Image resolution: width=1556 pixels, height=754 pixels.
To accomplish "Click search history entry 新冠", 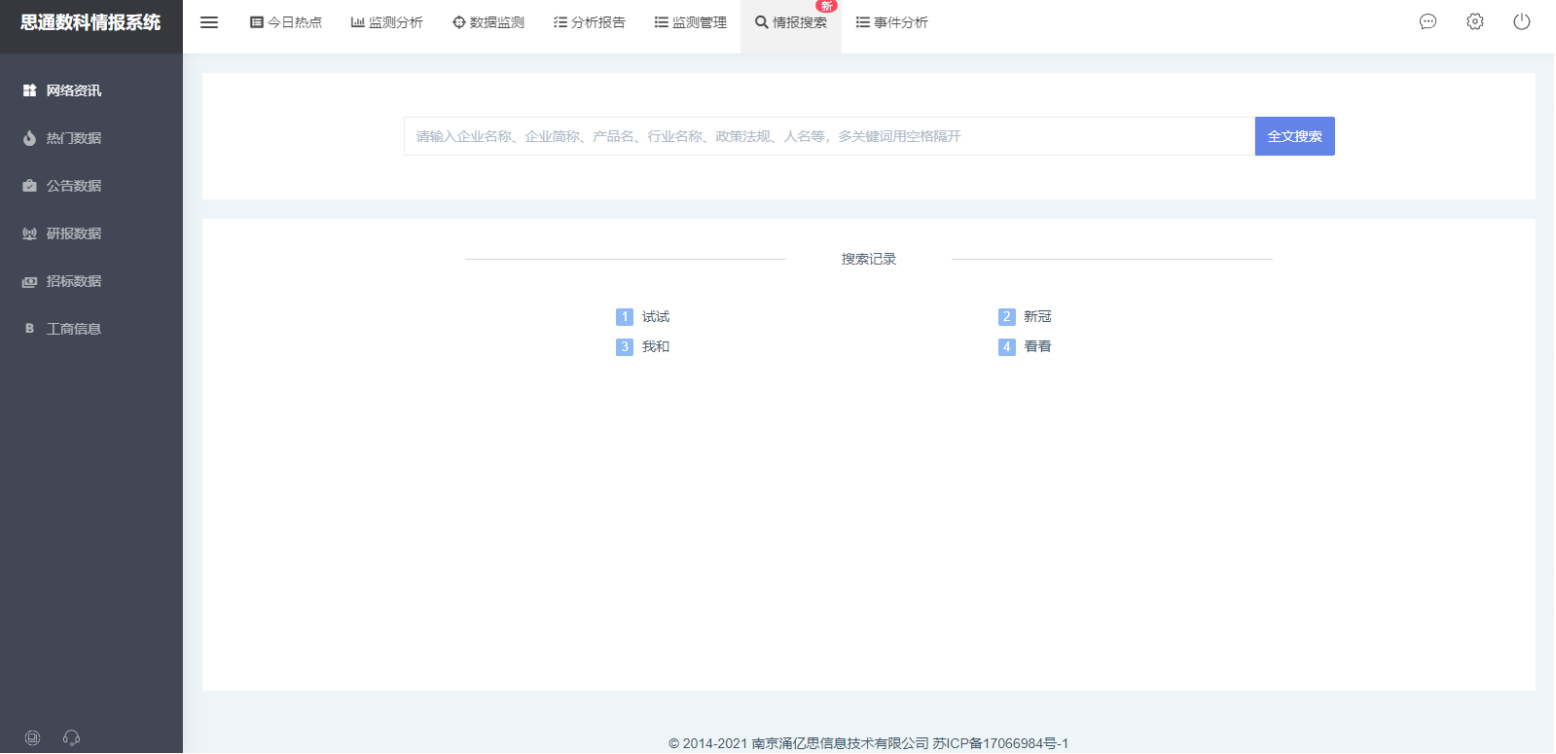I will point(1037,317).
